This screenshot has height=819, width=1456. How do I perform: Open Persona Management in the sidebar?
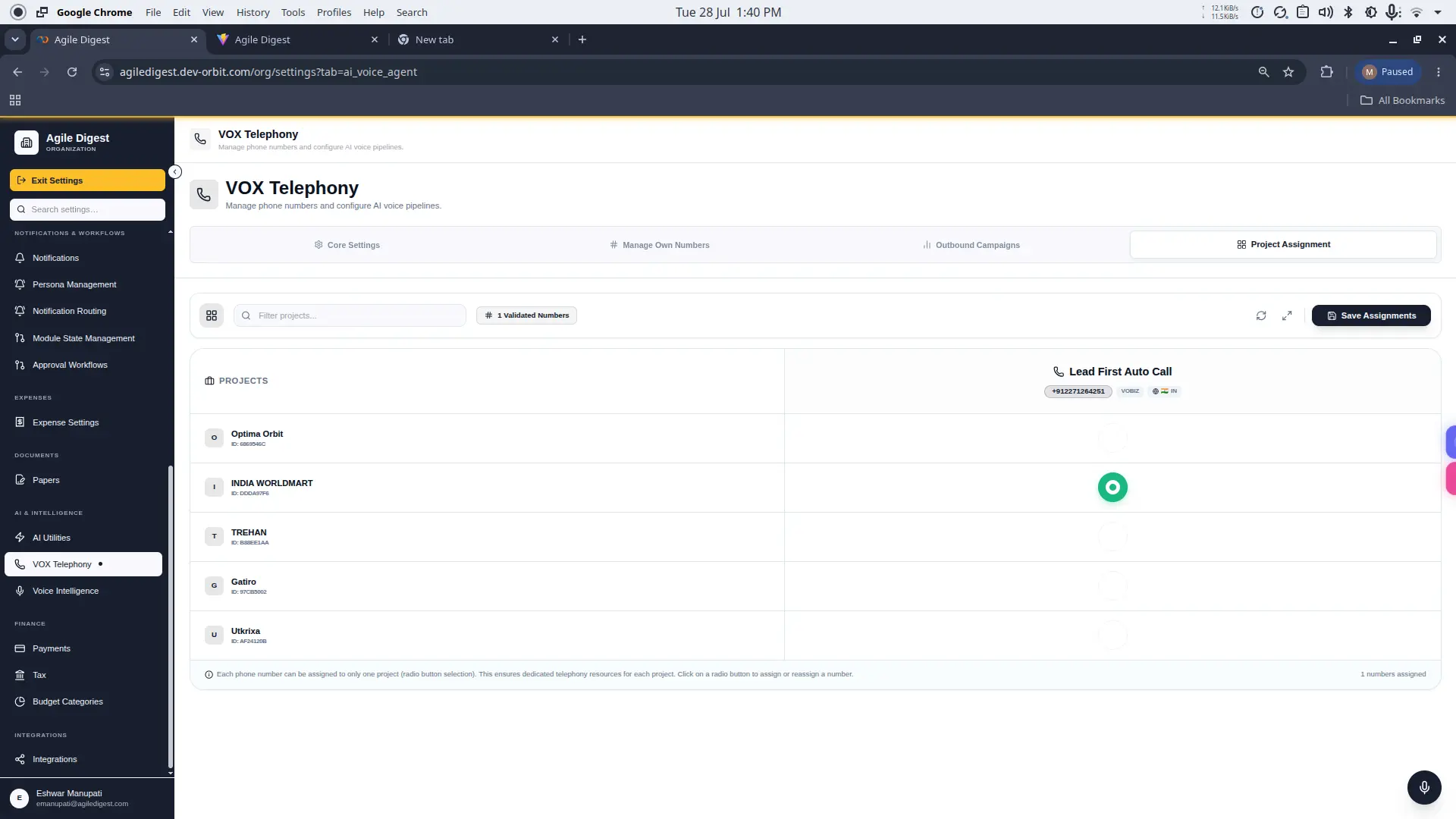tap(83, 284)
